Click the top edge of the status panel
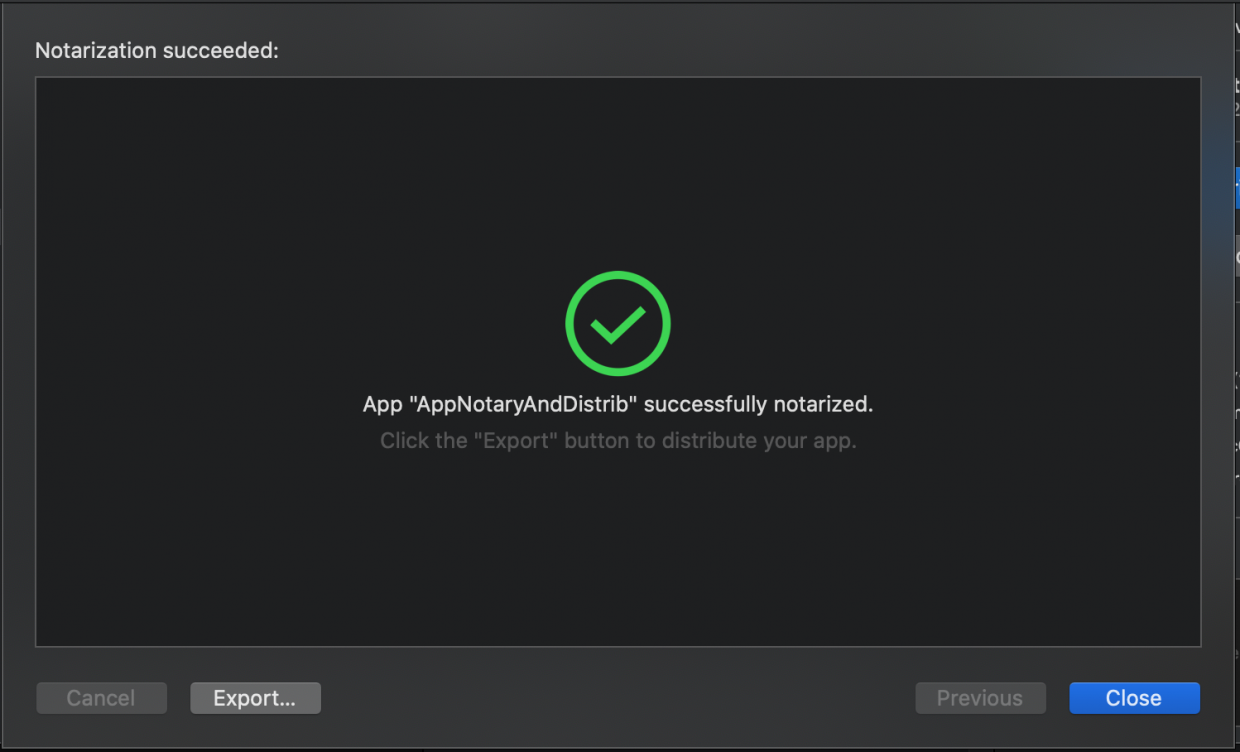 click(x=617, y=77)
